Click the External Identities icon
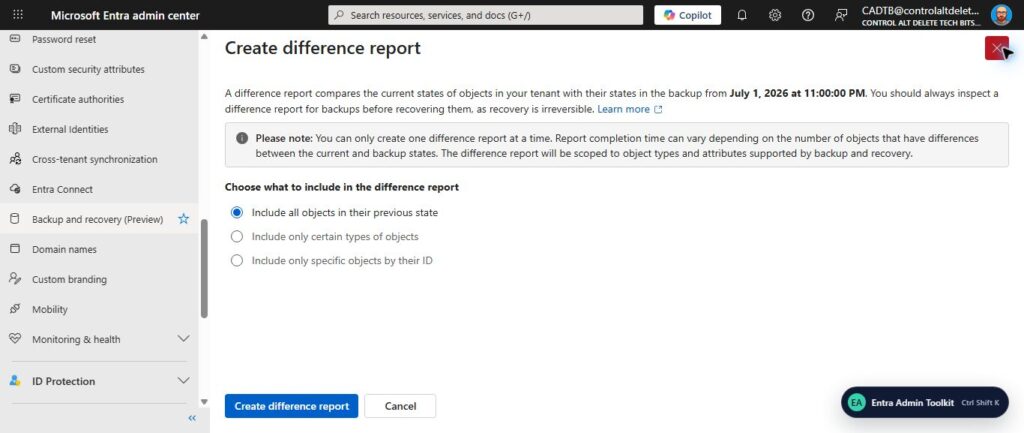This screenshot has width=1024, height=433. pos(15,129)
